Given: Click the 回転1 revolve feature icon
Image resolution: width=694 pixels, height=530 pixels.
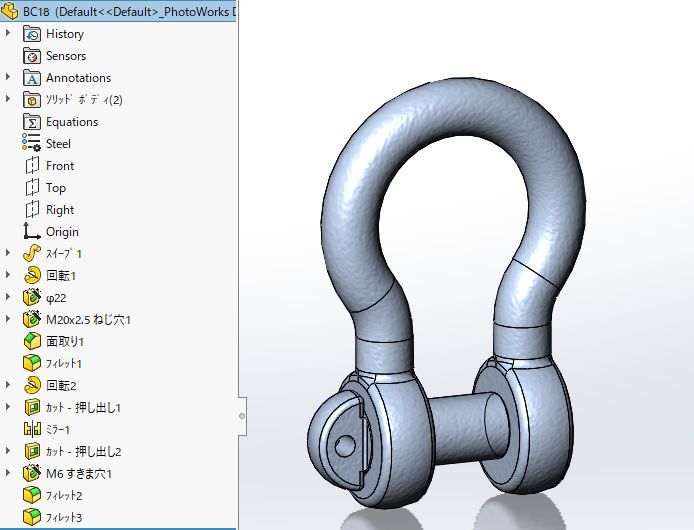Looking at the screenshot, I should click(x=32, y=275).
